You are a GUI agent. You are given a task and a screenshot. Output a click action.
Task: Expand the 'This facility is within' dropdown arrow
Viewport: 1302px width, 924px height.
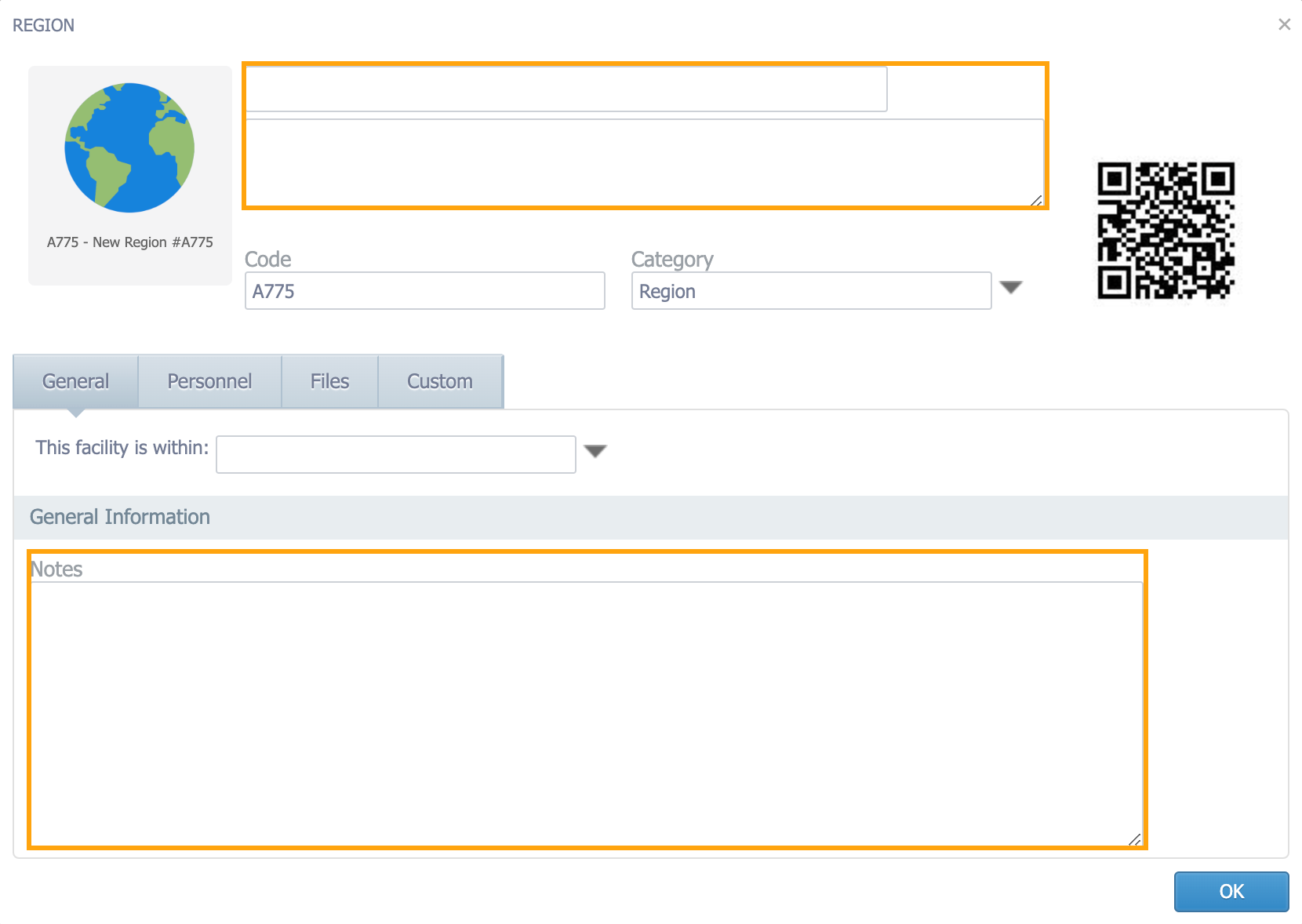pyautogui.click(x=595, y=451)
